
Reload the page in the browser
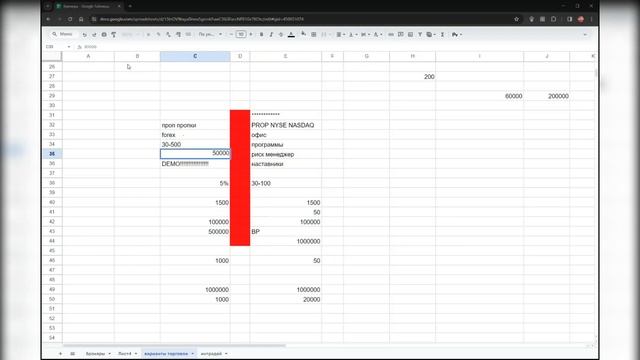pyautogui.click(x=70, y=19)
